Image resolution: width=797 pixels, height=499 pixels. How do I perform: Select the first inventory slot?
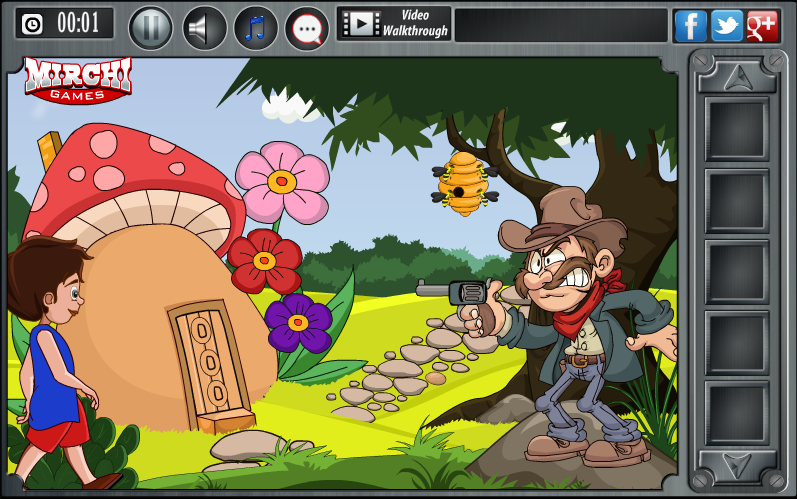[737, 129]
